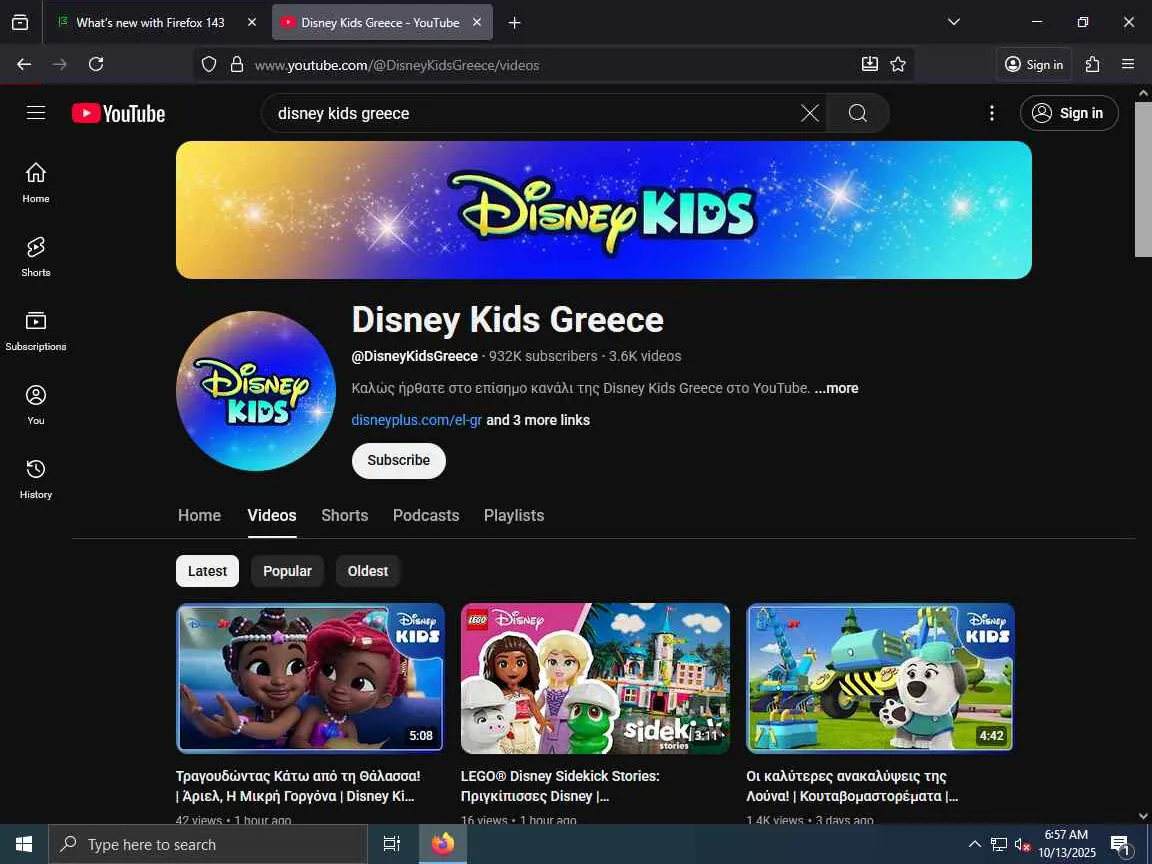Open the Firefox application menu
The image size is (1152, 864).
coord(1128,65)
